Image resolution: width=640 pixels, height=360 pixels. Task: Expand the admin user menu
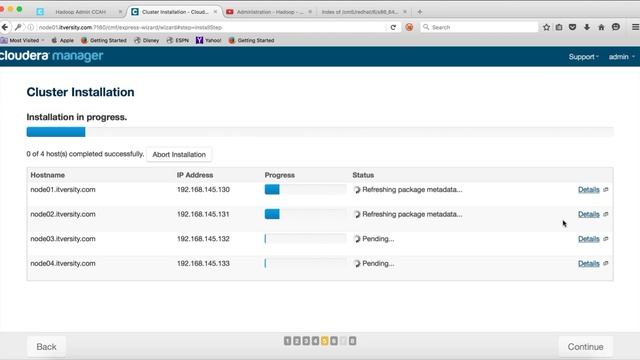621,57
